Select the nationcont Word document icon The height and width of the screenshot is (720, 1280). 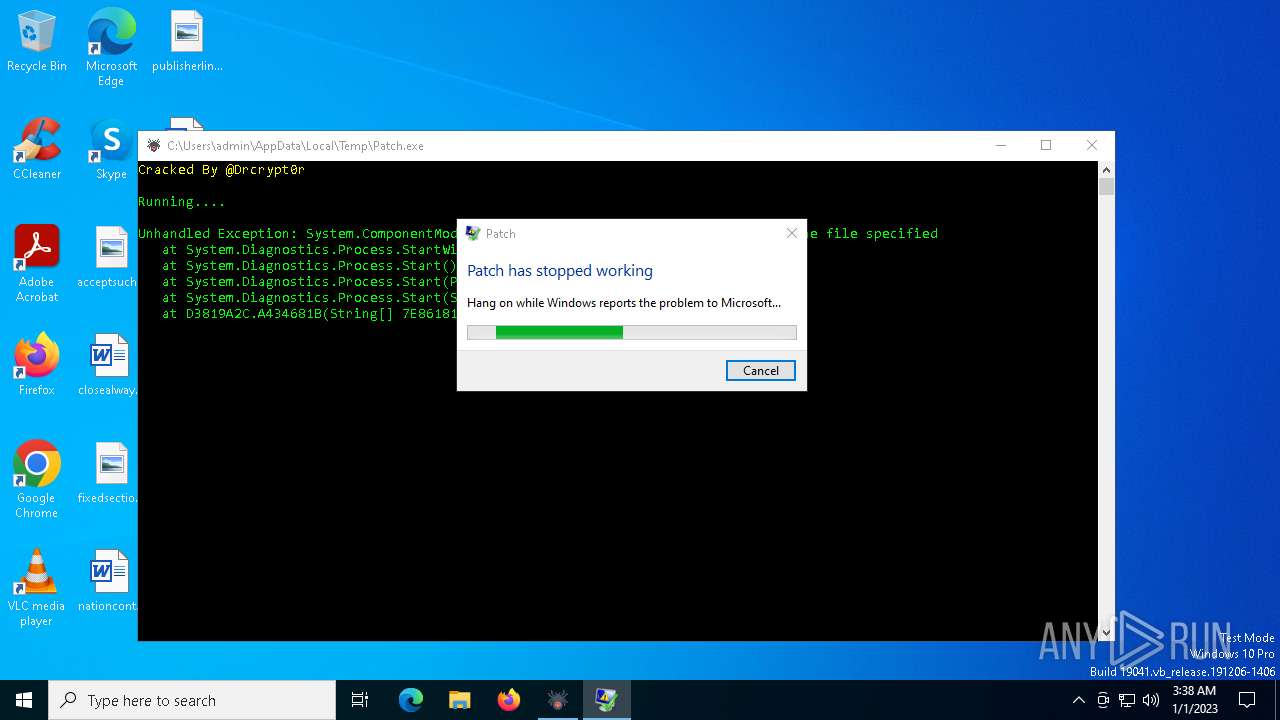tap(110, 581)
